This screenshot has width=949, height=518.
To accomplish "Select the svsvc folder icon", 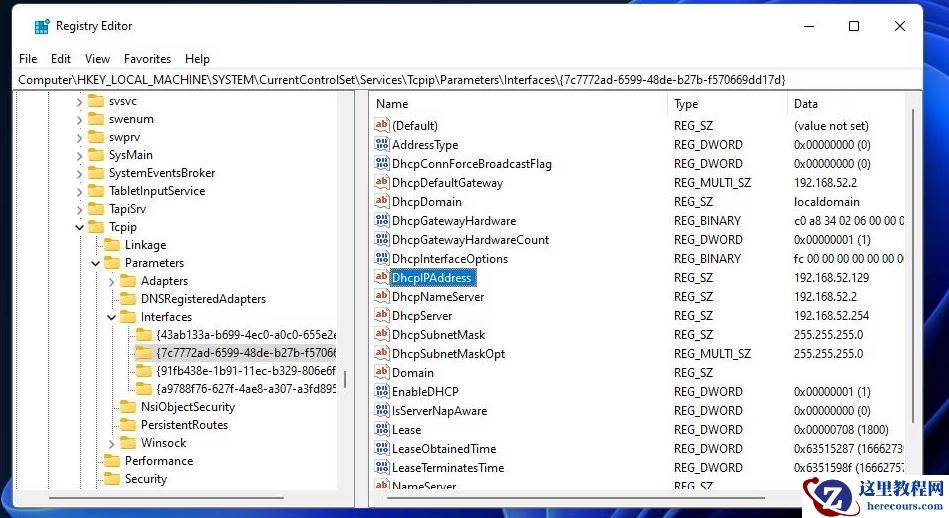I will coord(96,101).
